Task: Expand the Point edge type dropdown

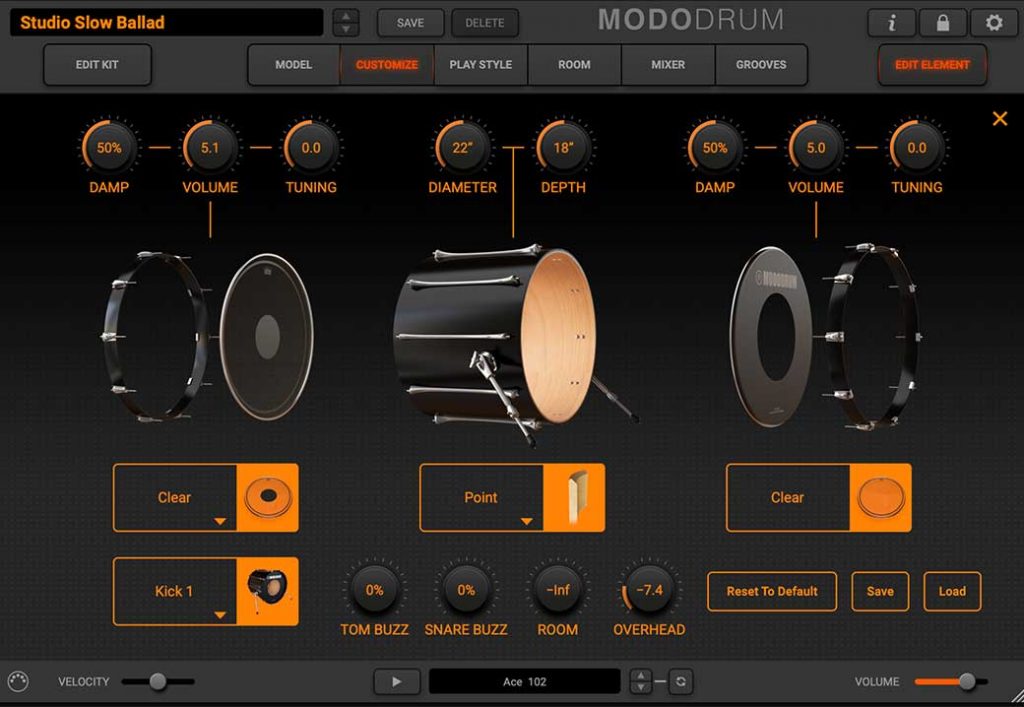Action: point(482,498)
